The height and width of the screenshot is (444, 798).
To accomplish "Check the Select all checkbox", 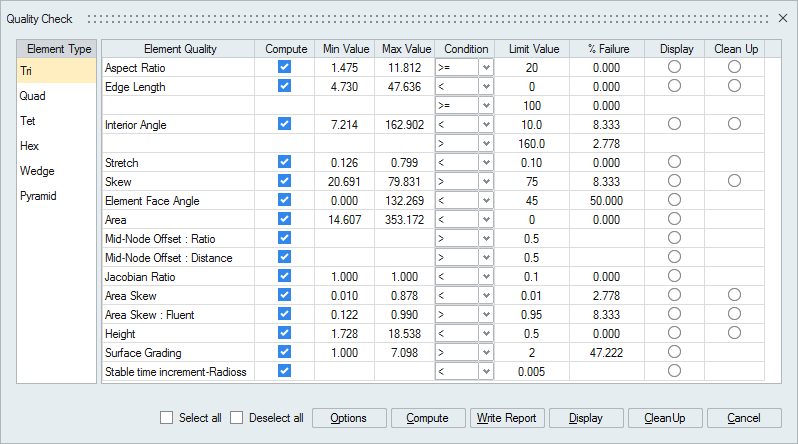I will pos(168,418).
